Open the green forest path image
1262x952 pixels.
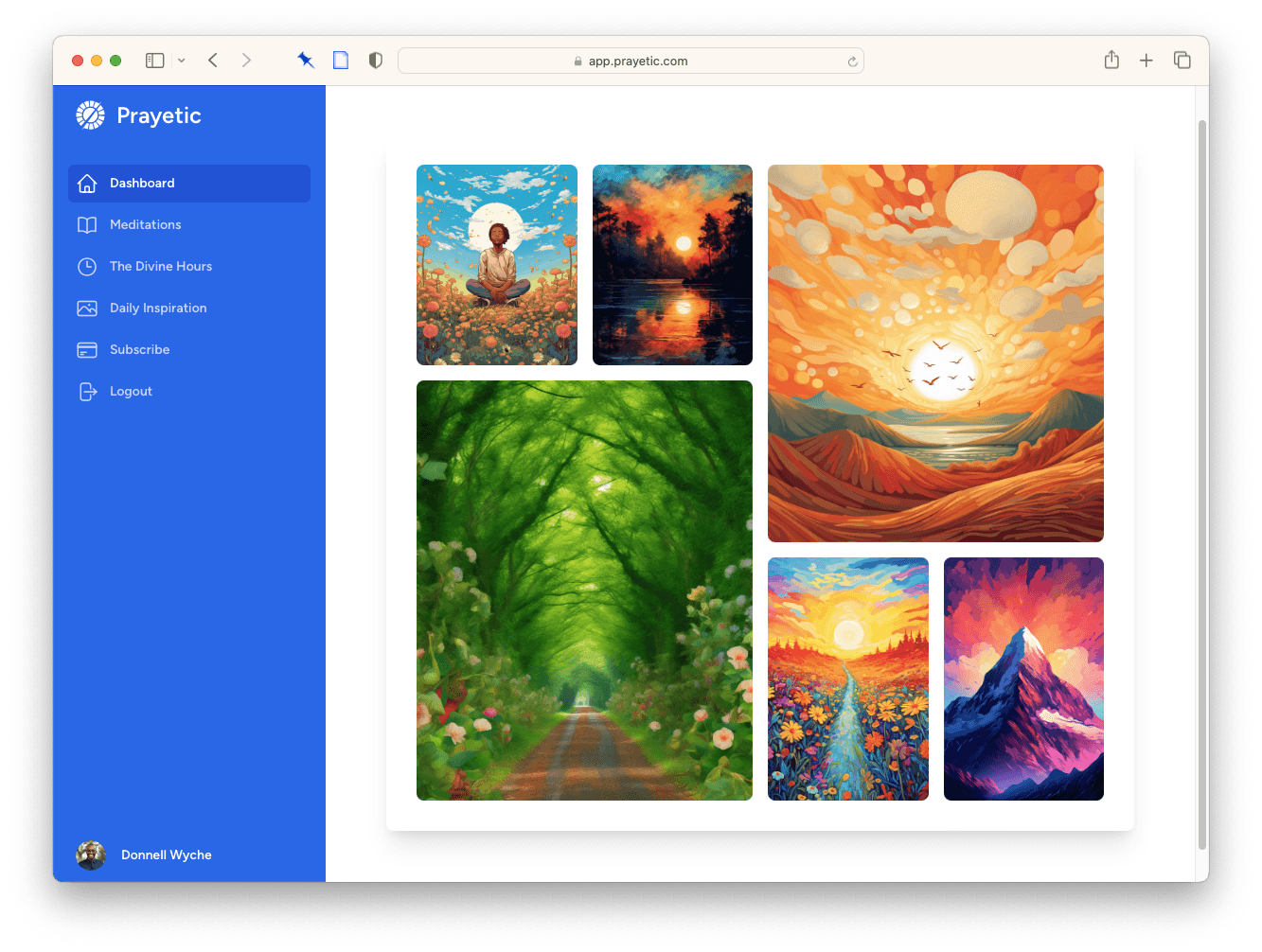click(x=584, y=591)
